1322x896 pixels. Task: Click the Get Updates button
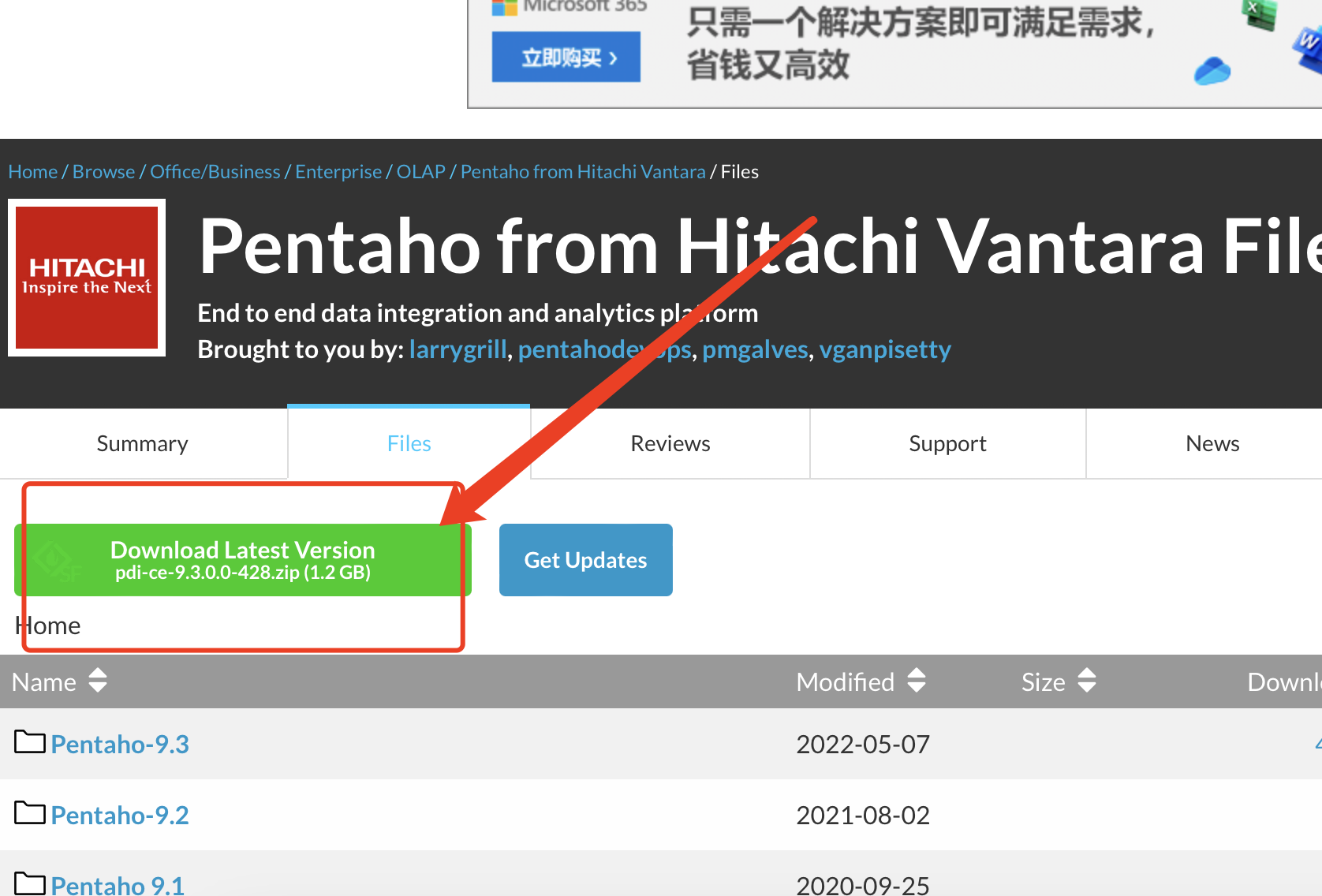(x=586, y=560)
